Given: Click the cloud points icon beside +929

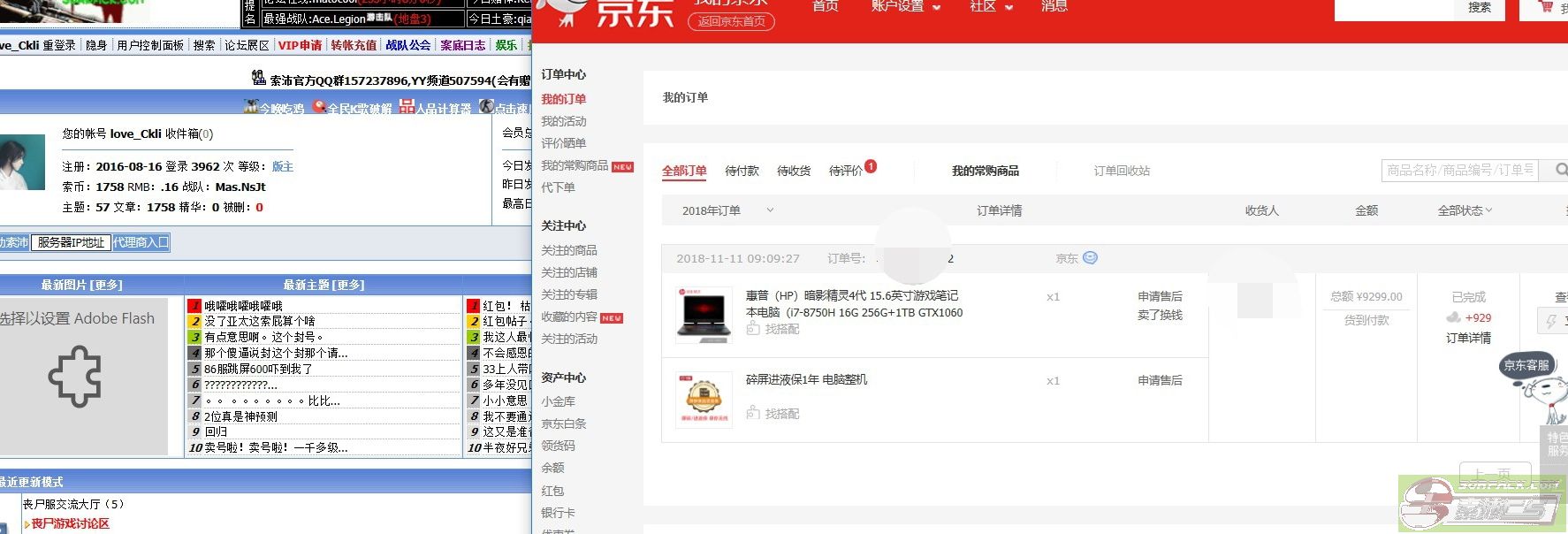Looking at the screenshot, I should (1454, 317).
